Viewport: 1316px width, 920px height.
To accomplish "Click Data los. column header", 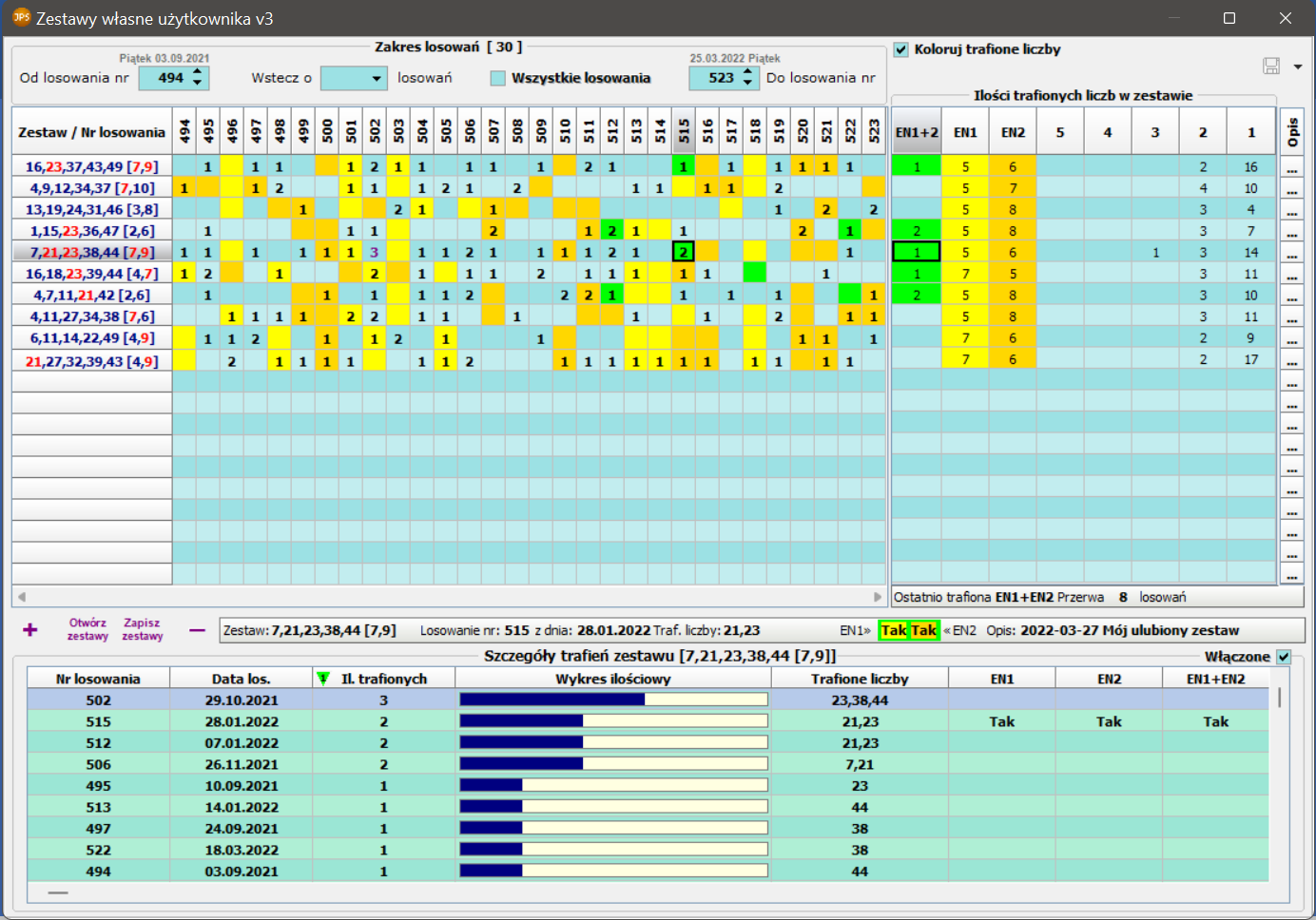I will click(x=242, y=679).
